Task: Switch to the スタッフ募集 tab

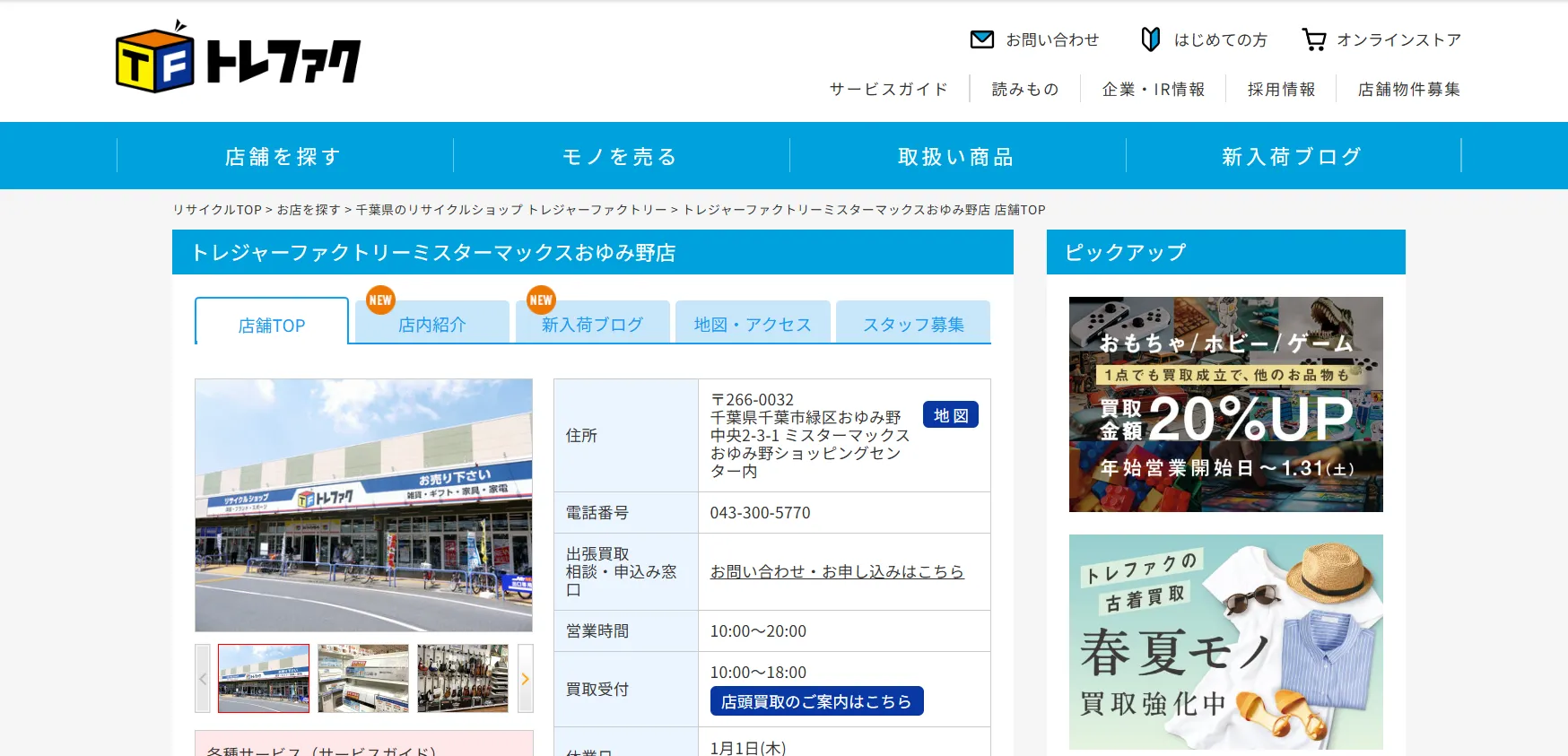Action: (x=913, y=325)
